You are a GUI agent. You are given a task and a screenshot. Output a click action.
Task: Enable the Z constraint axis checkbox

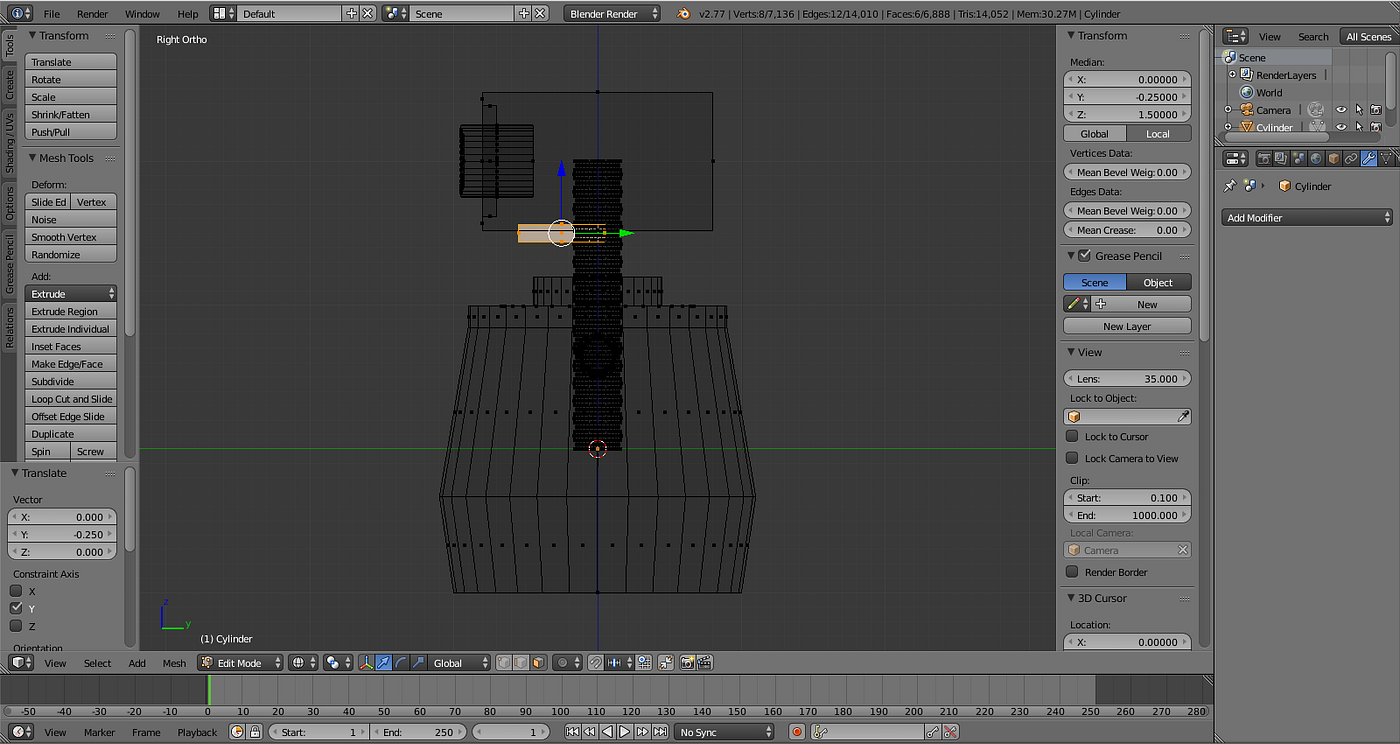[x=16, y=626]
